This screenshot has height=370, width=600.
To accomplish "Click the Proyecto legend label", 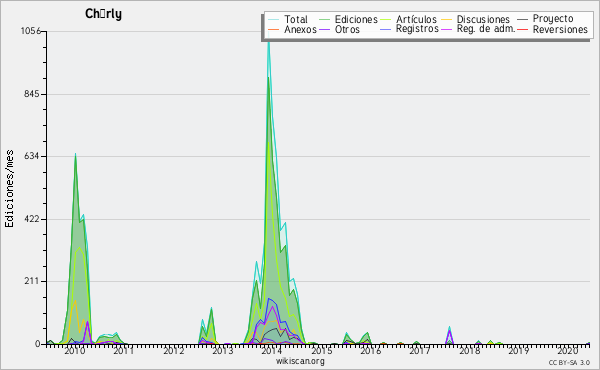I will point(553,19).
